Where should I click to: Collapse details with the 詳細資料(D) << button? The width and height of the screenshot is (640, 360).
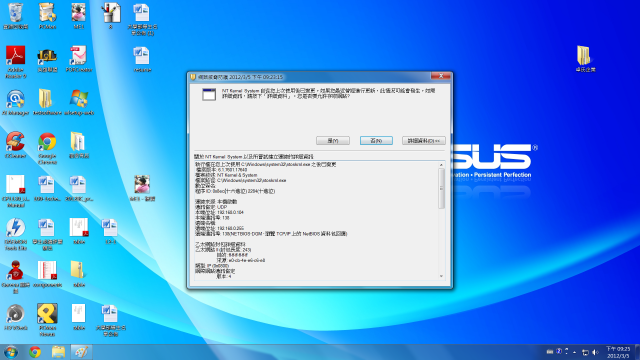coord(423,140)
